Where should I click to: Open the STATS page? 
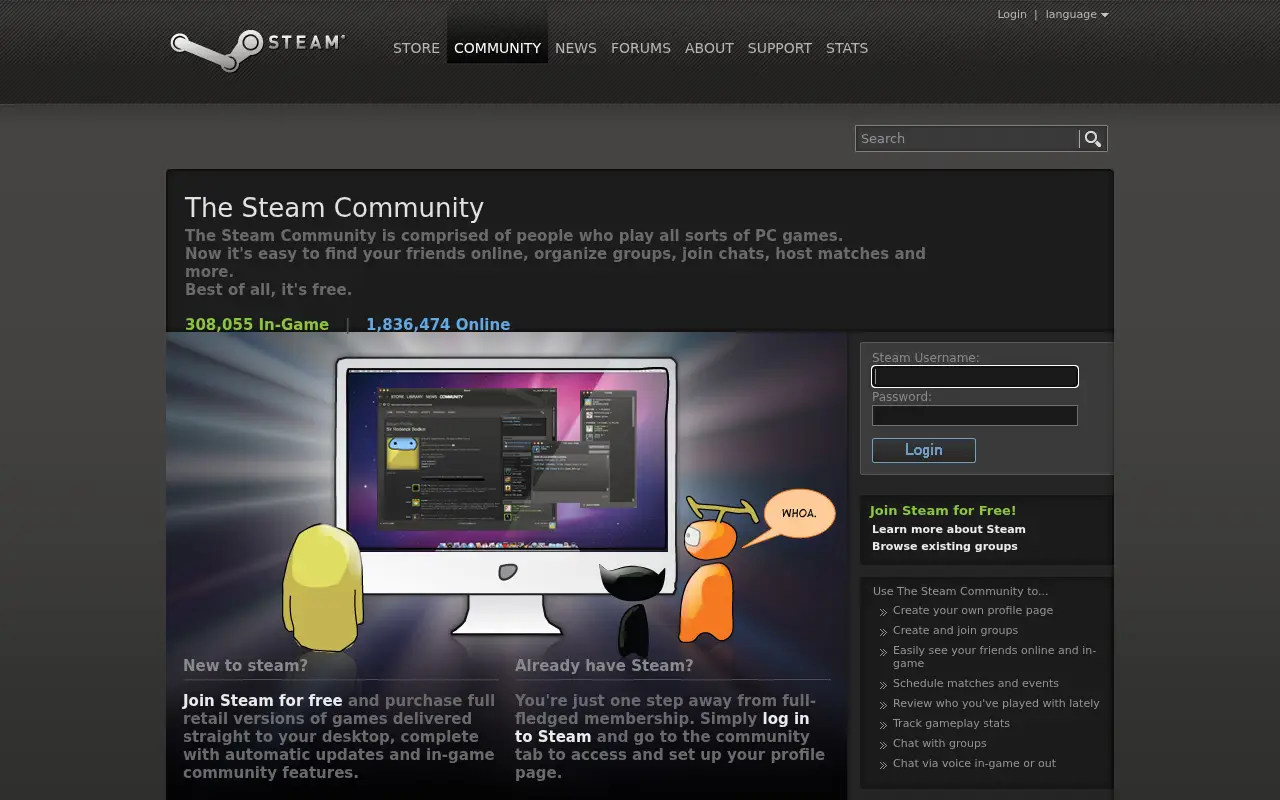[847, 48]
